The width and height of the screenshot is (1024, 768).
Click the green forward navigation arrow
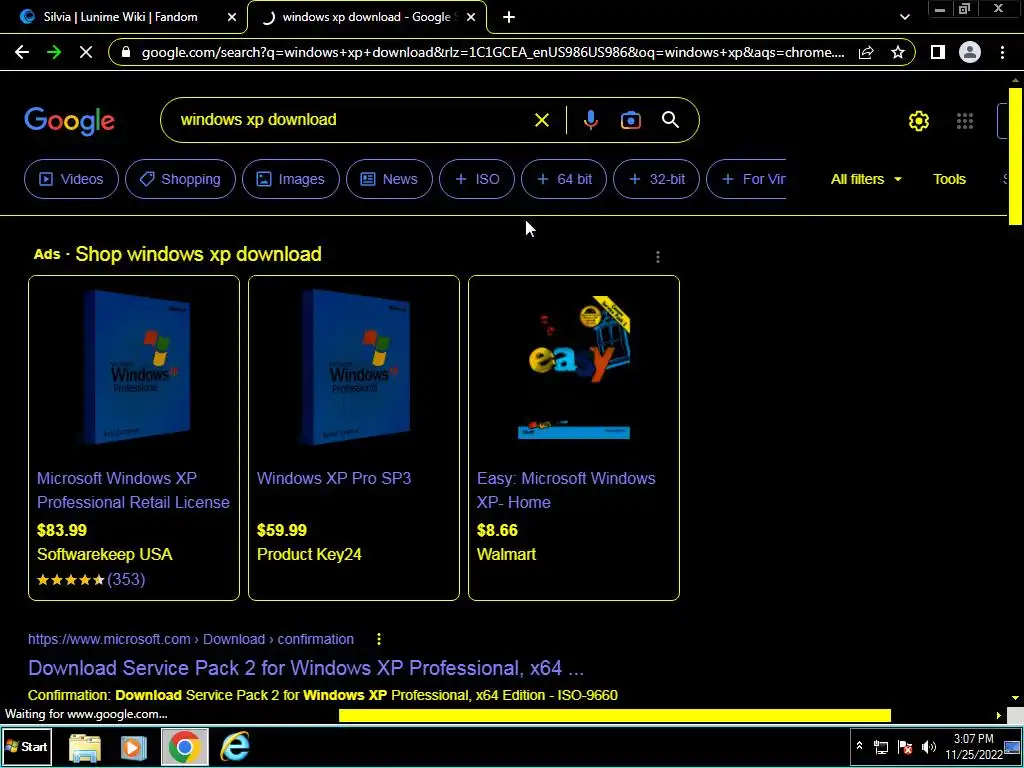point(54,52)
